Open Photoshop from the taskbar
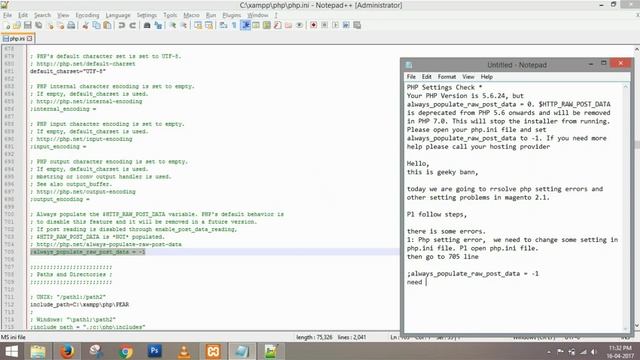640x360 pixels. [155, 351]
